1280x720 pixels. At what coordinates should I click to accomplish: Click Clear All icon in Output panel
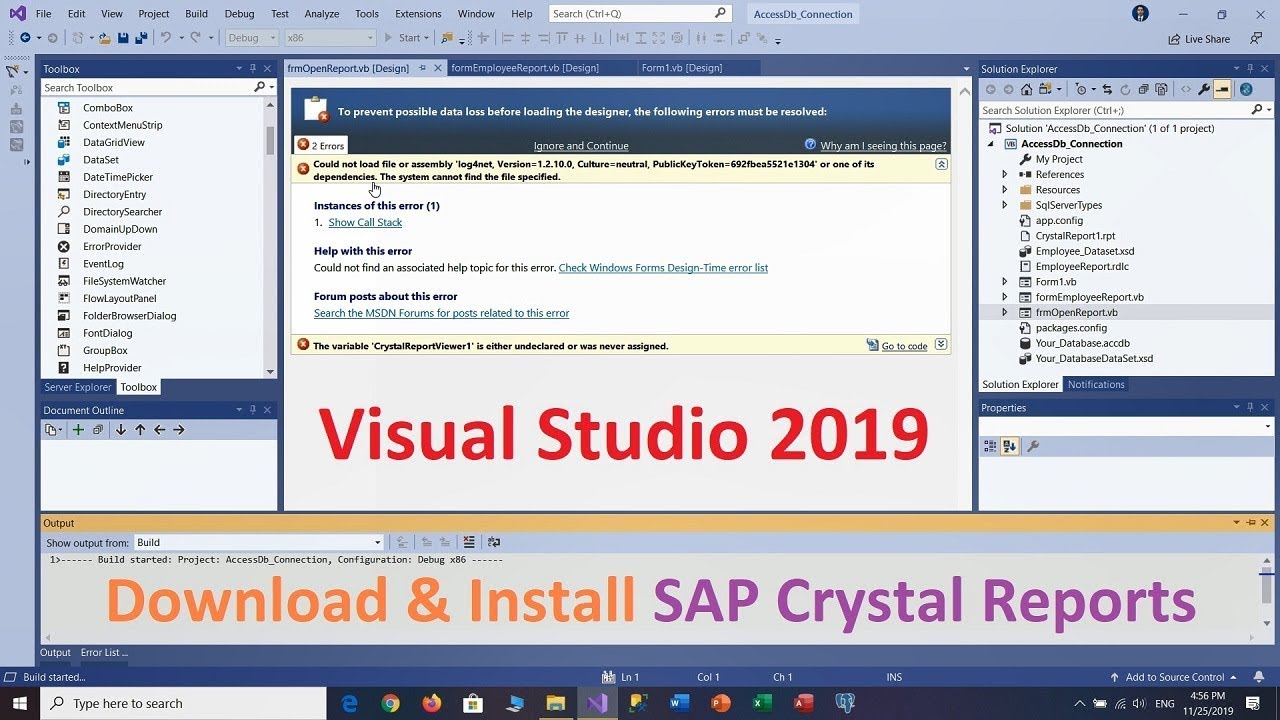pyautogui.click(x=469, y=542)
